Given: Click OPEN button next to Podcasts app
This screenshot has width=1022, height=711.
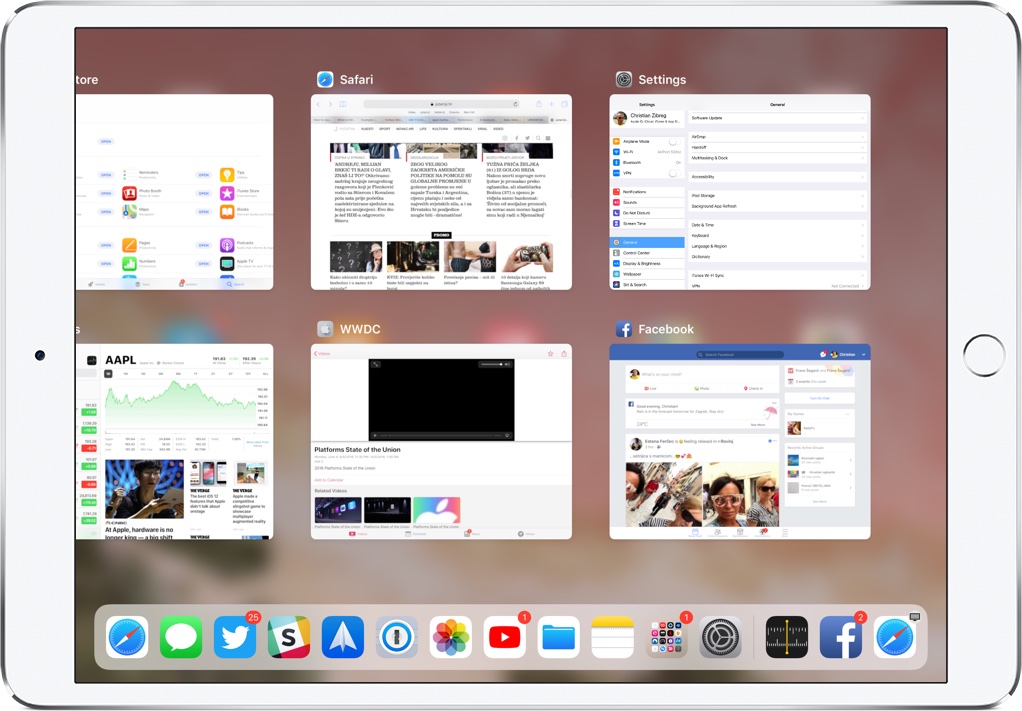Looking at the screenshot, I should coord(204,245).
